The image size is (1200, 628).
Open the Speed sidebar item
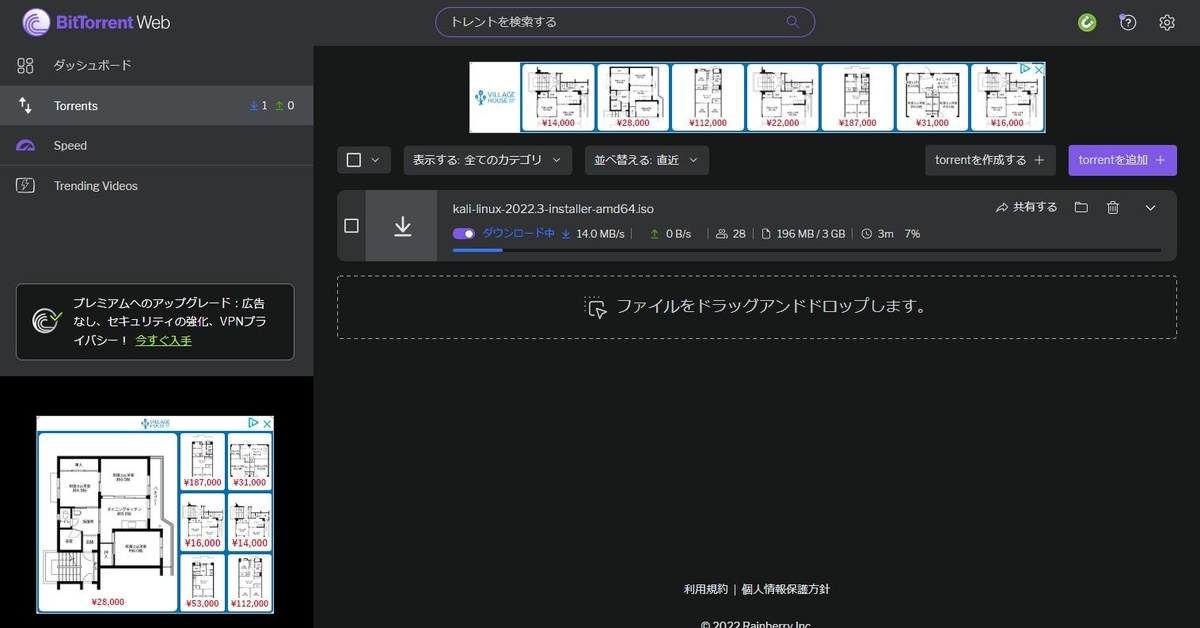point(156,145)
